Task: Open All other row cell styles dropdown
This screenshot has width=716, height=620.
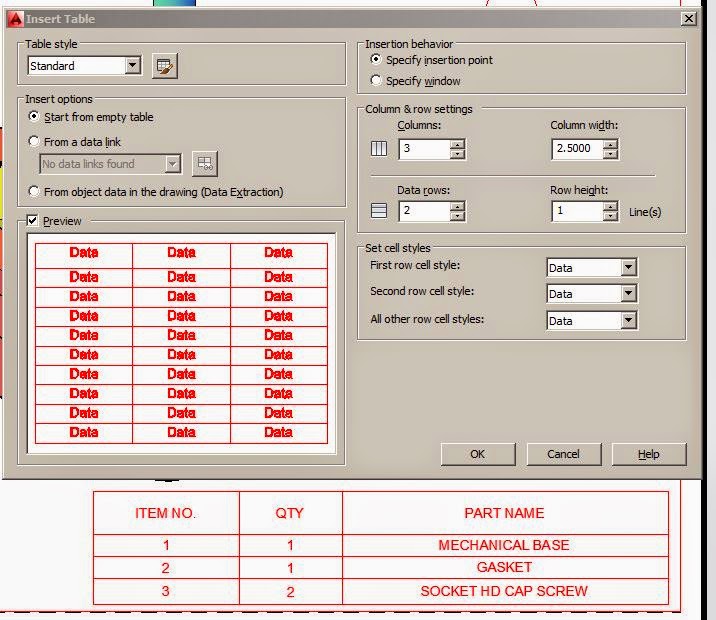Action: [x=629, y=321]
